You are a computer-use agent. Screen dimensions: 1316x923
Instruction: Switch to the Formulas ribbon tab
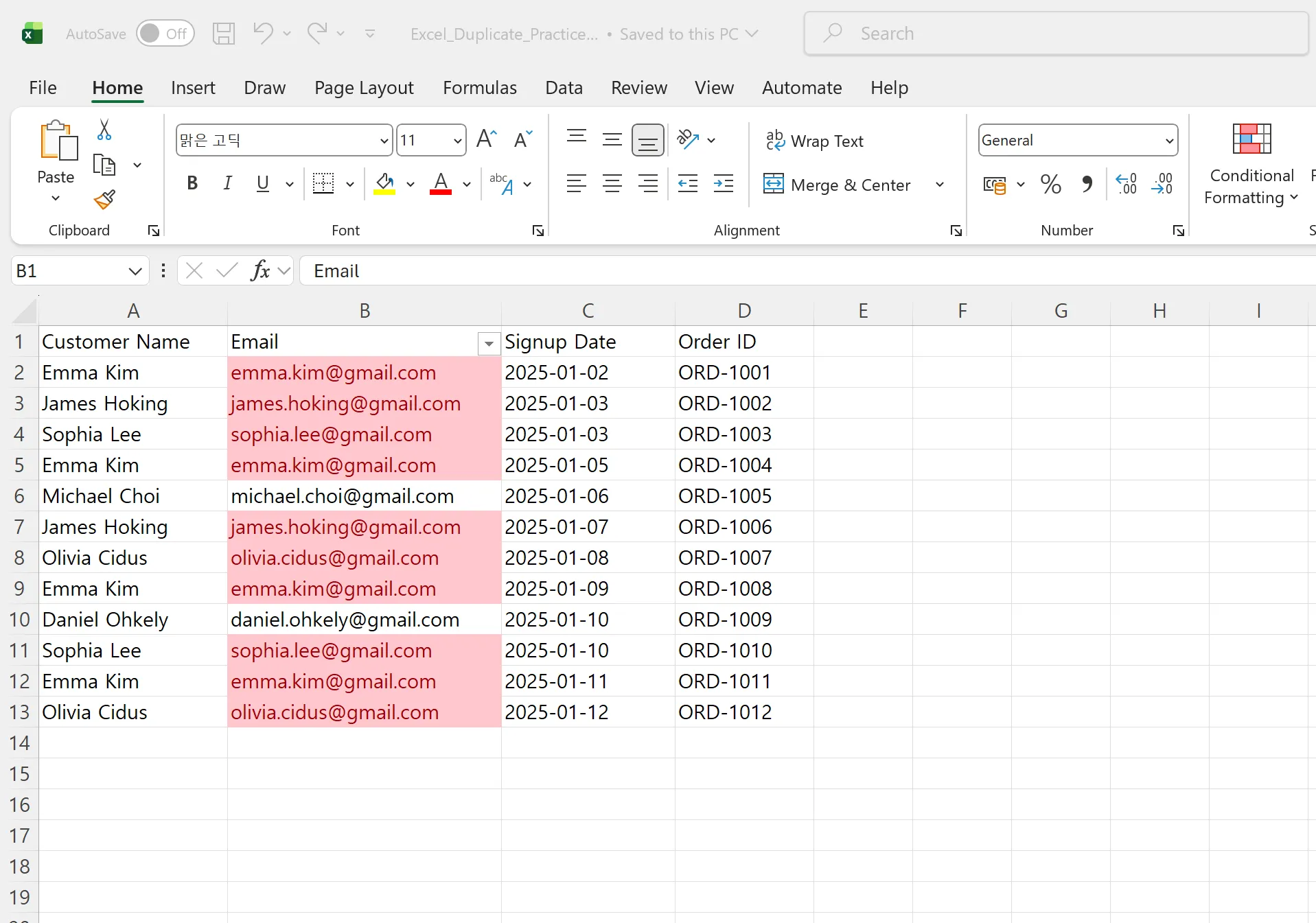pyautogui.click(x=479, y=87)
